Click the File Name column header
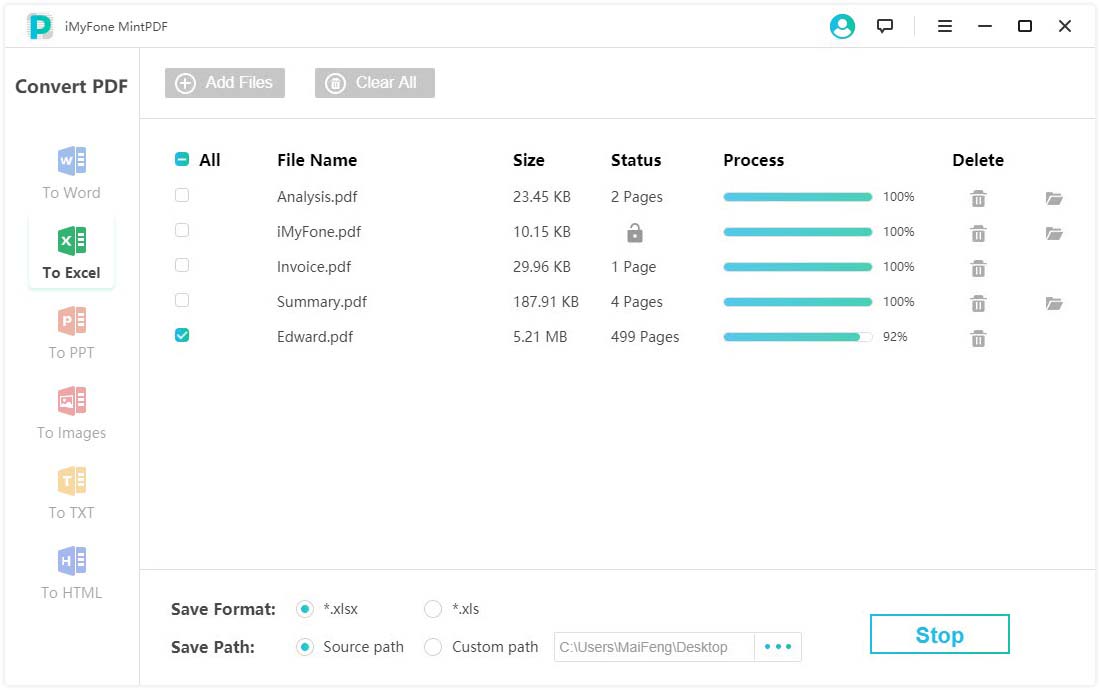Image resolution: width=1100 pixels, height=690 pixels. click(x=317, y=161)
